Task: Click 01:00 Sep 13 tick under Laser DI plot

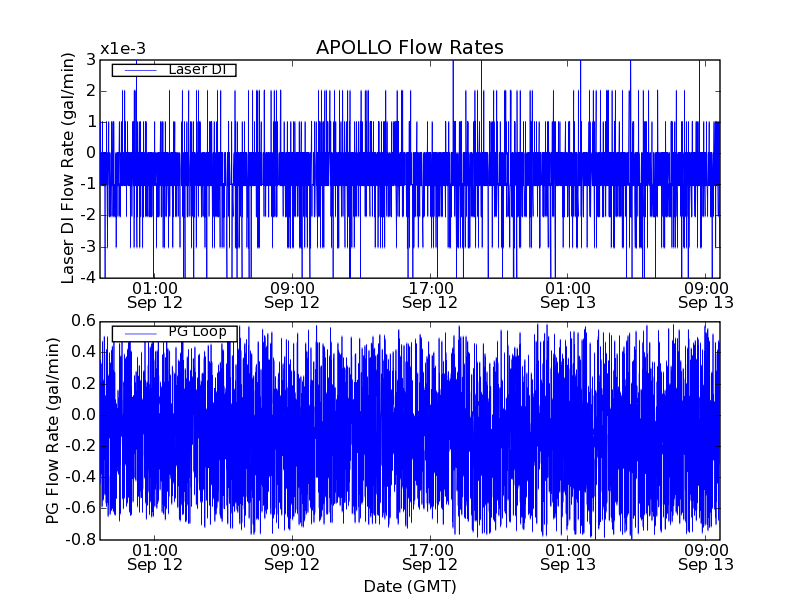Action: [568, 295]
